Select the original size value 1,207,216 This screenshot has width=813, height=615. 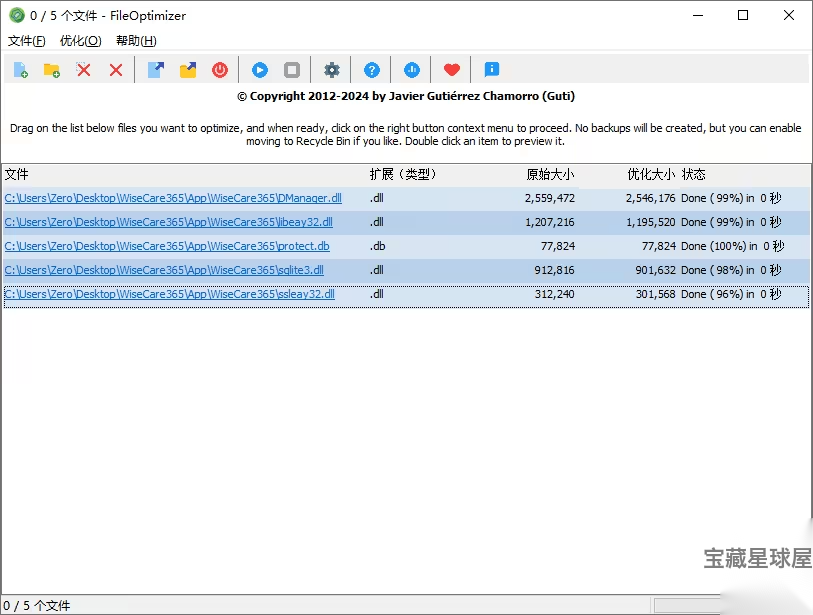tap(550, 222)
